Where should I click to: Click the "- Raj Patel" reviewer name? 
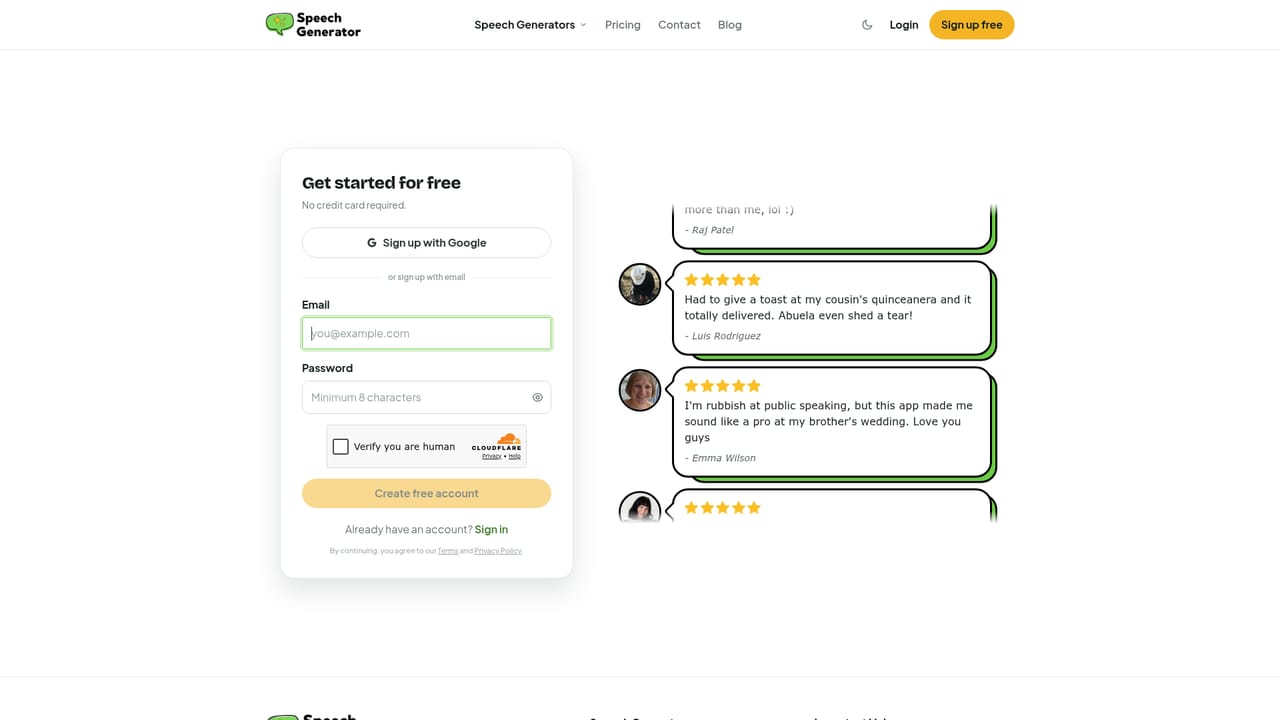point(709,230)
